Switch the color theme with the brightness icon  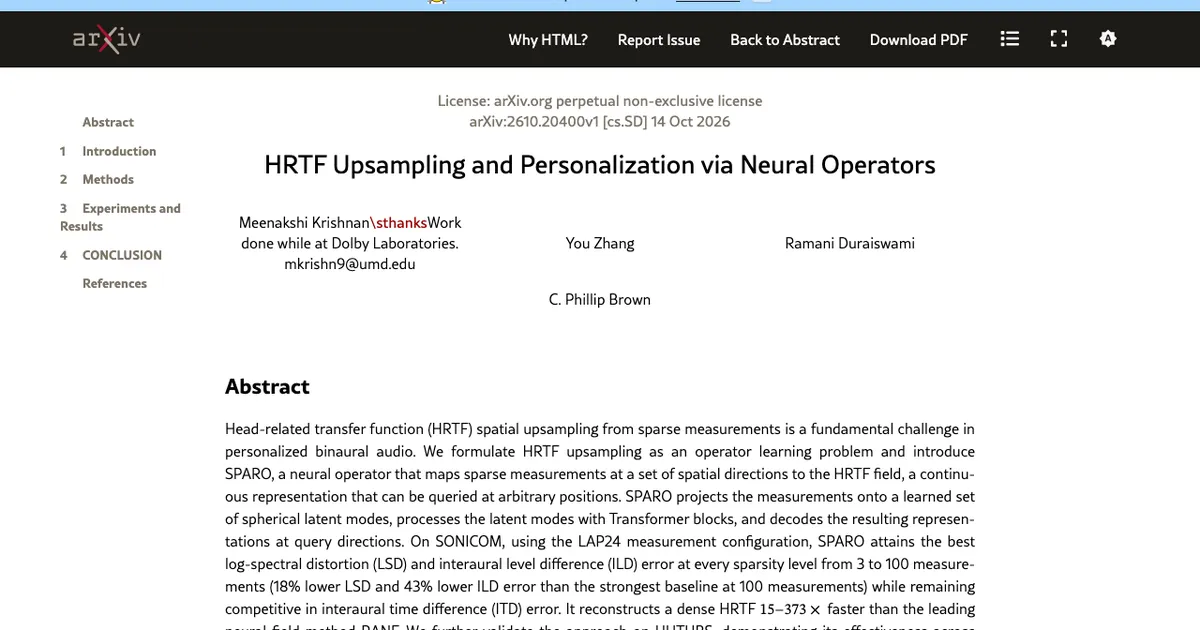pos(1107,39)
